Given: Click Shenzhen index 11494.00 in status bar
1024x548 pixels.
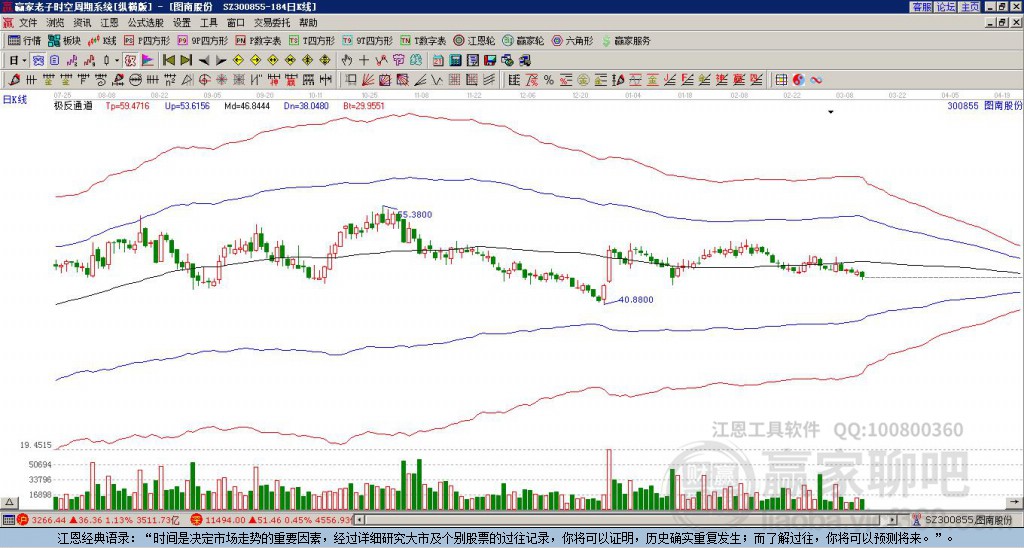Looking at the screenshot, I should (227, 520).
